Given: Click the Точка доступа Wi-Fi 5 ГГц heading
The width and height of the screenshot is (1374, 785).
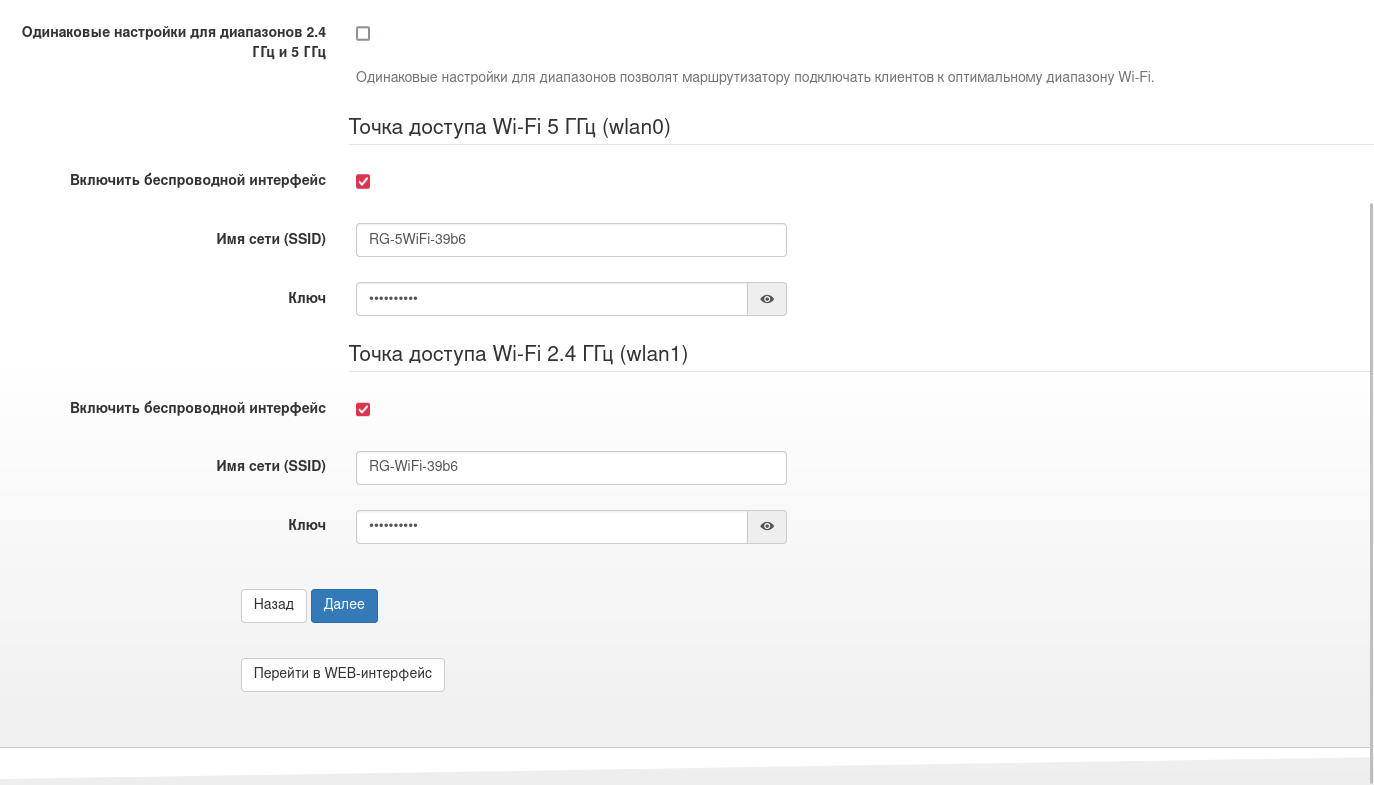Looking at the screenshot, I should click(509, 127).
